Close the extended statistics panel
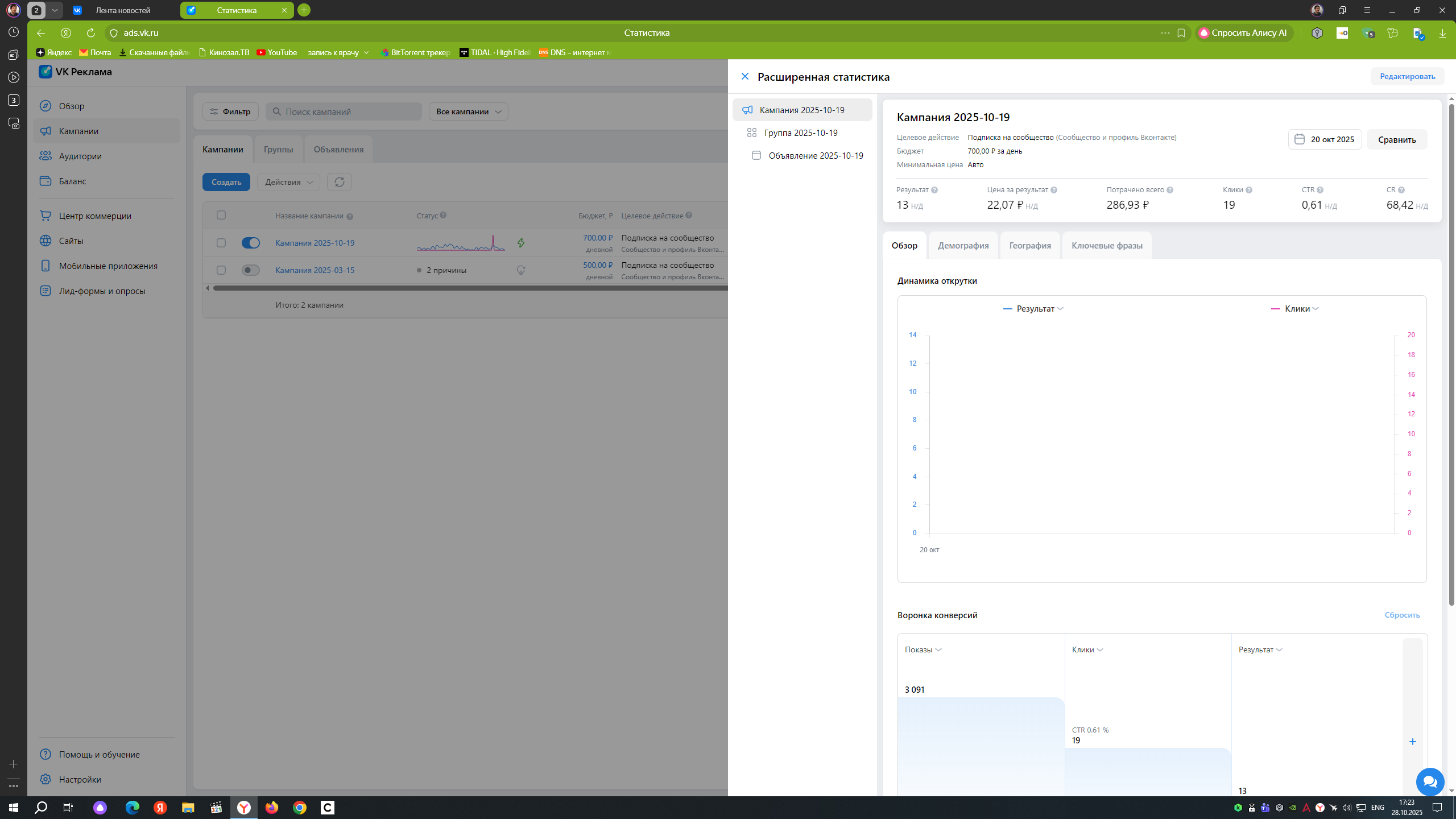 coord(744,76)
